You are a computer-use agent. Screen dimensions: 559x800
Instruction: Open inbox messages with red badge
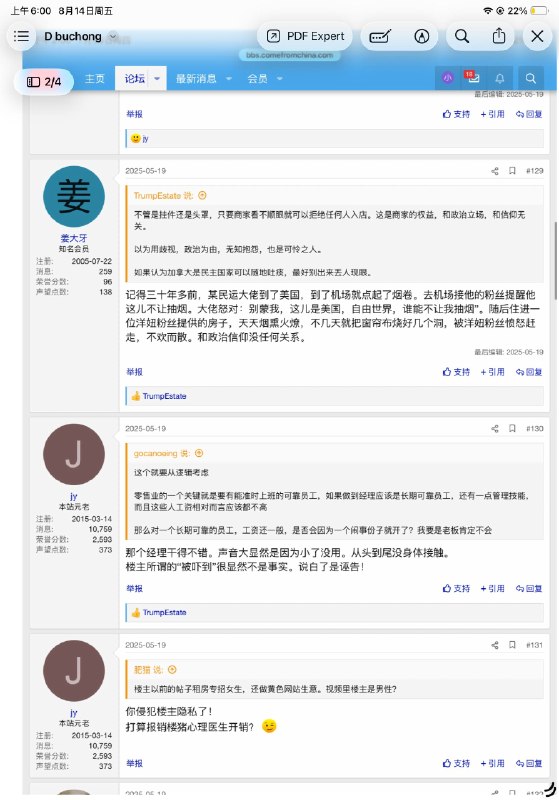click(x=472, y=78)
